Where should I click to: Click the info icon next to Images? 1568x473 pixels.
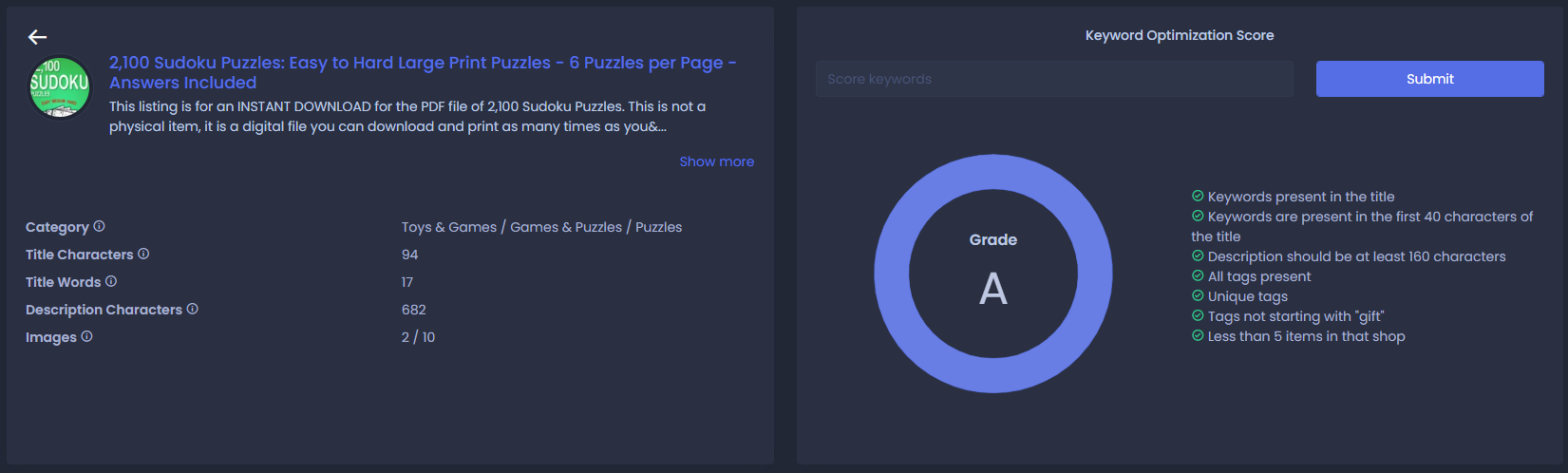click(86, 336)
